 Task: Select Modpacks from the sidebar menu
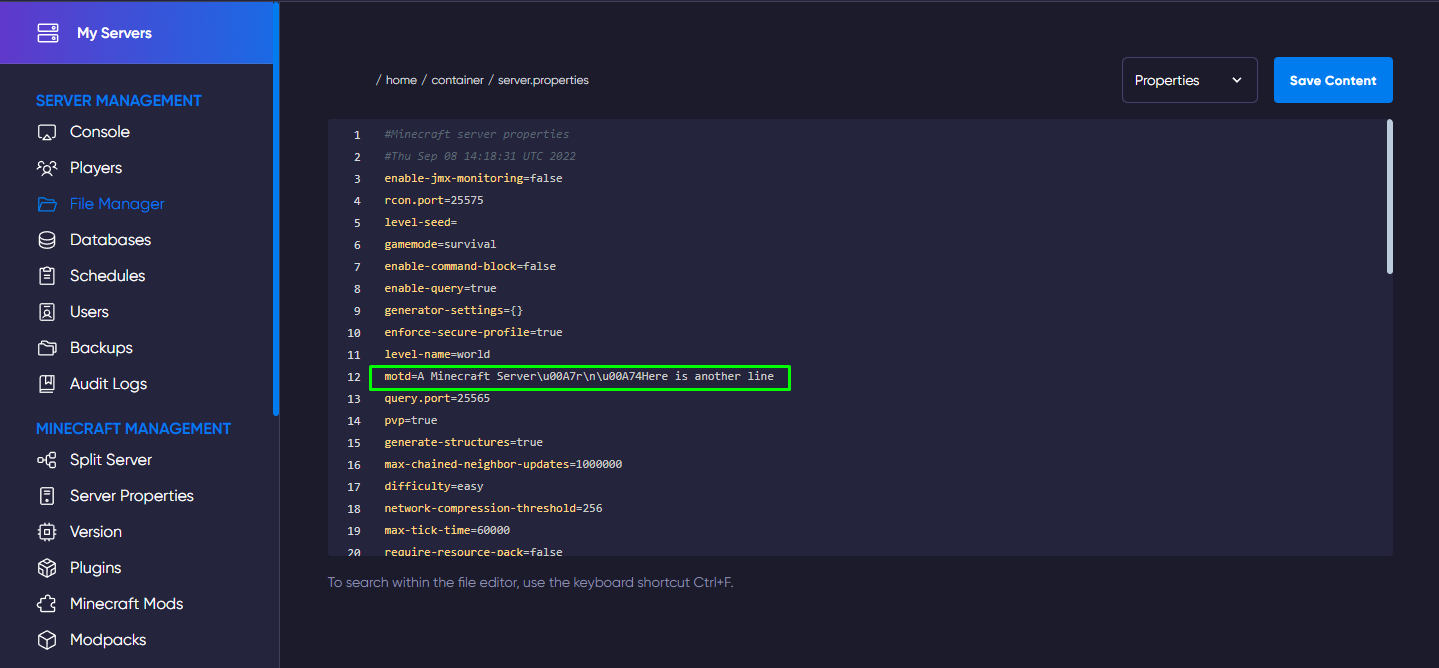(x=47, y=639)
